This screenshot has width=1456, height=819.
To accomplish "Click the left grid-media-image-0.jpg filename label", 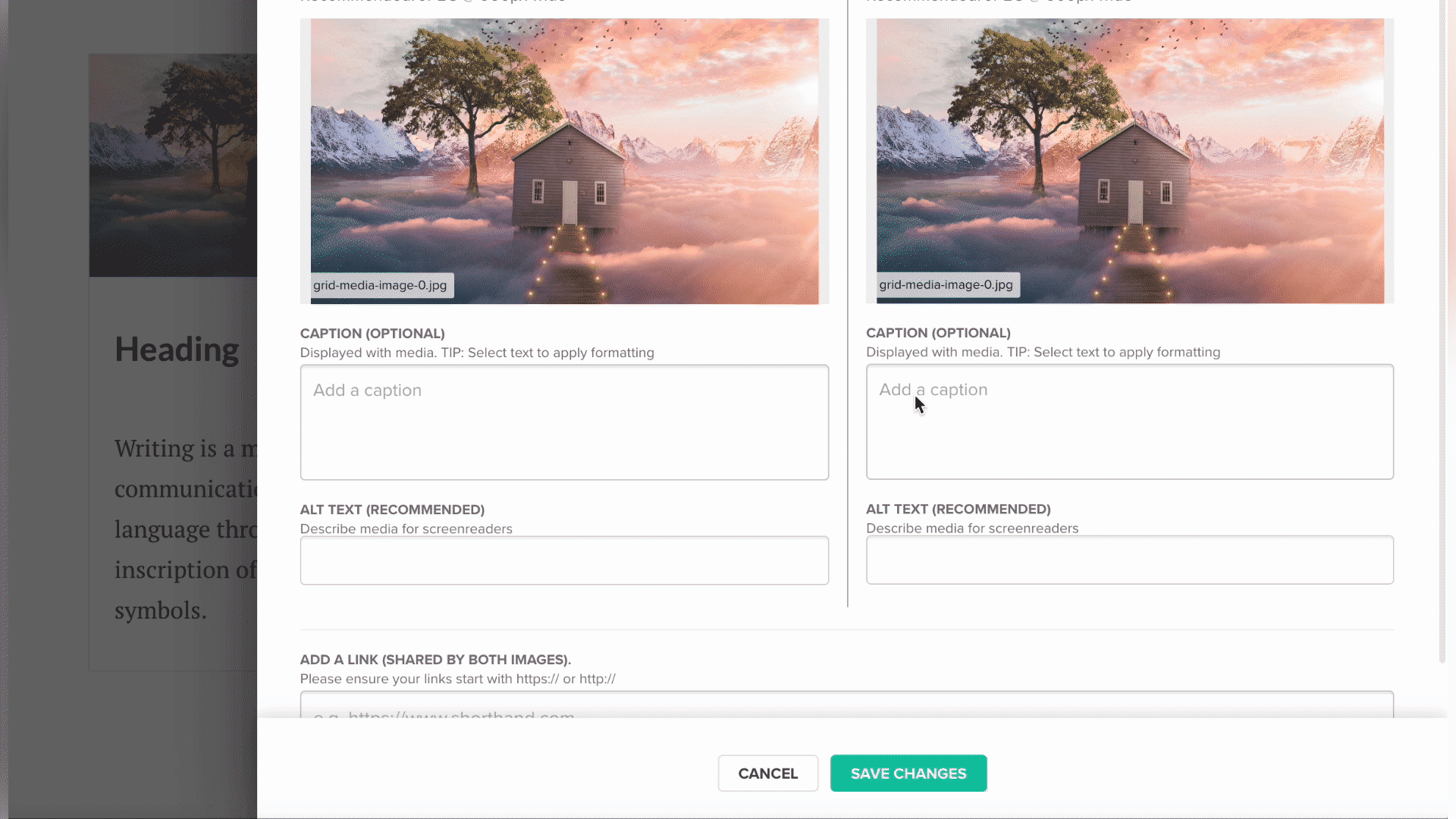I will coord(380,285).
